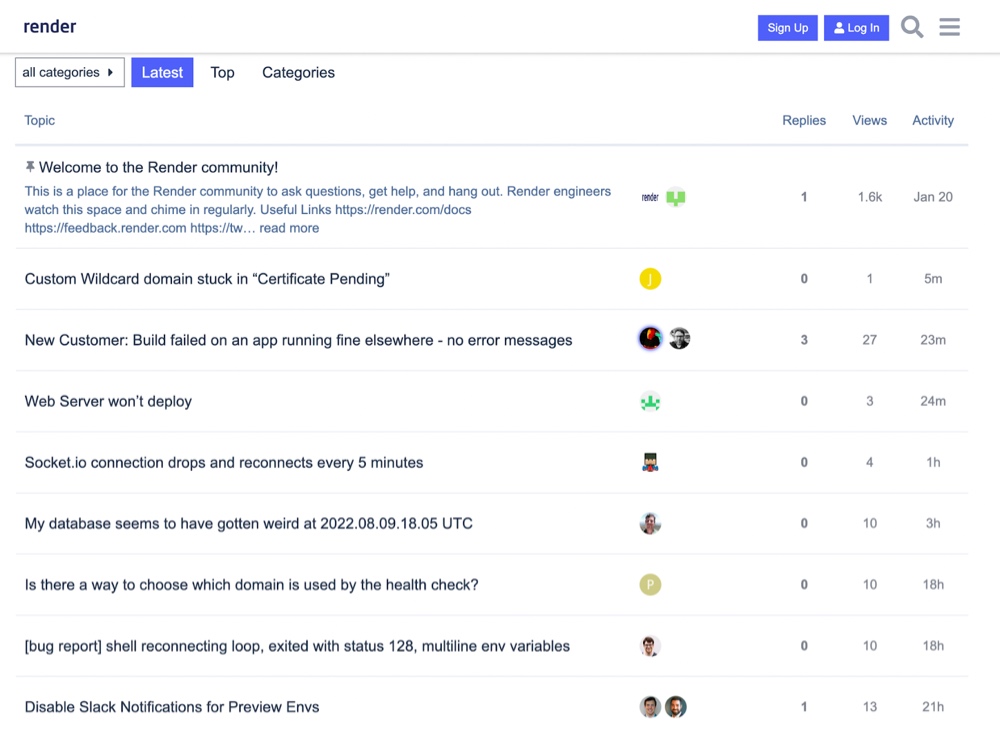
Task: Open the hamburger menu icon
Action: [949, 27]
